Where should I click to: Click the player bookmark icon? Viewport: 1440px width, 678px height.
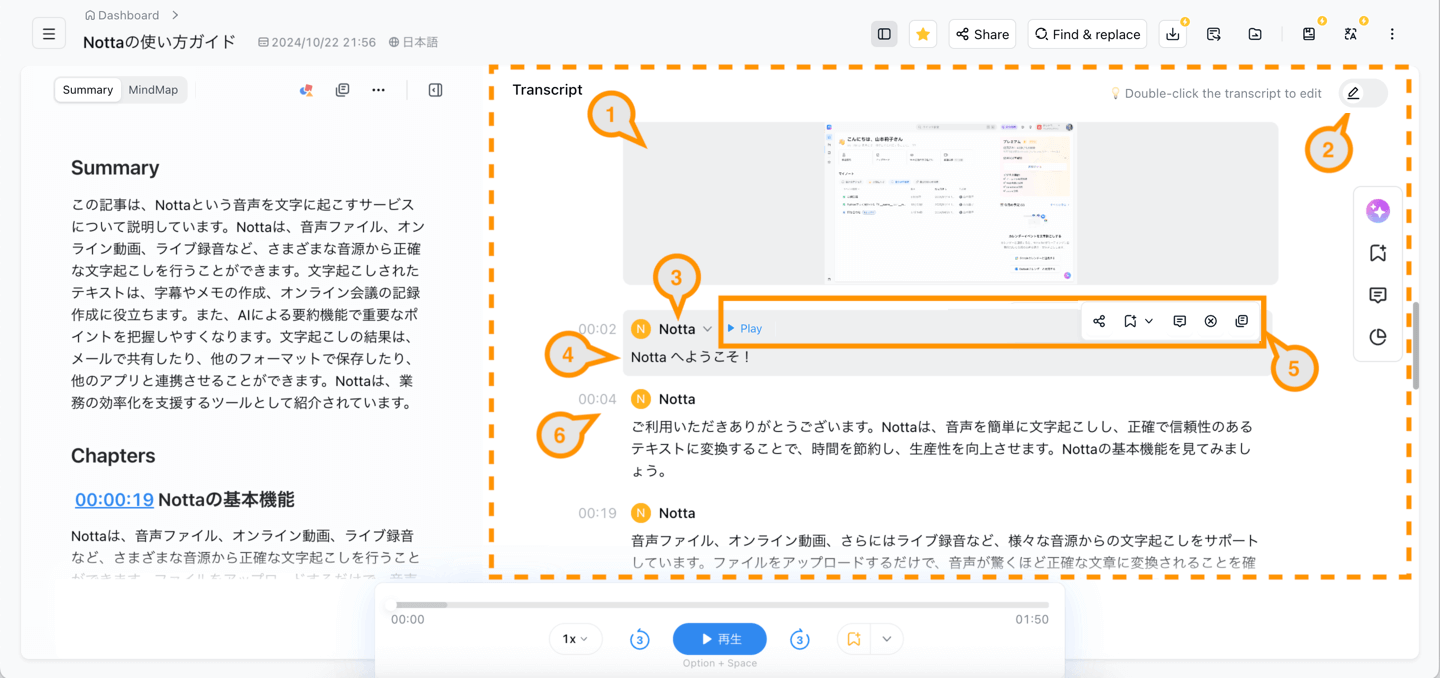tap(854, 639)
